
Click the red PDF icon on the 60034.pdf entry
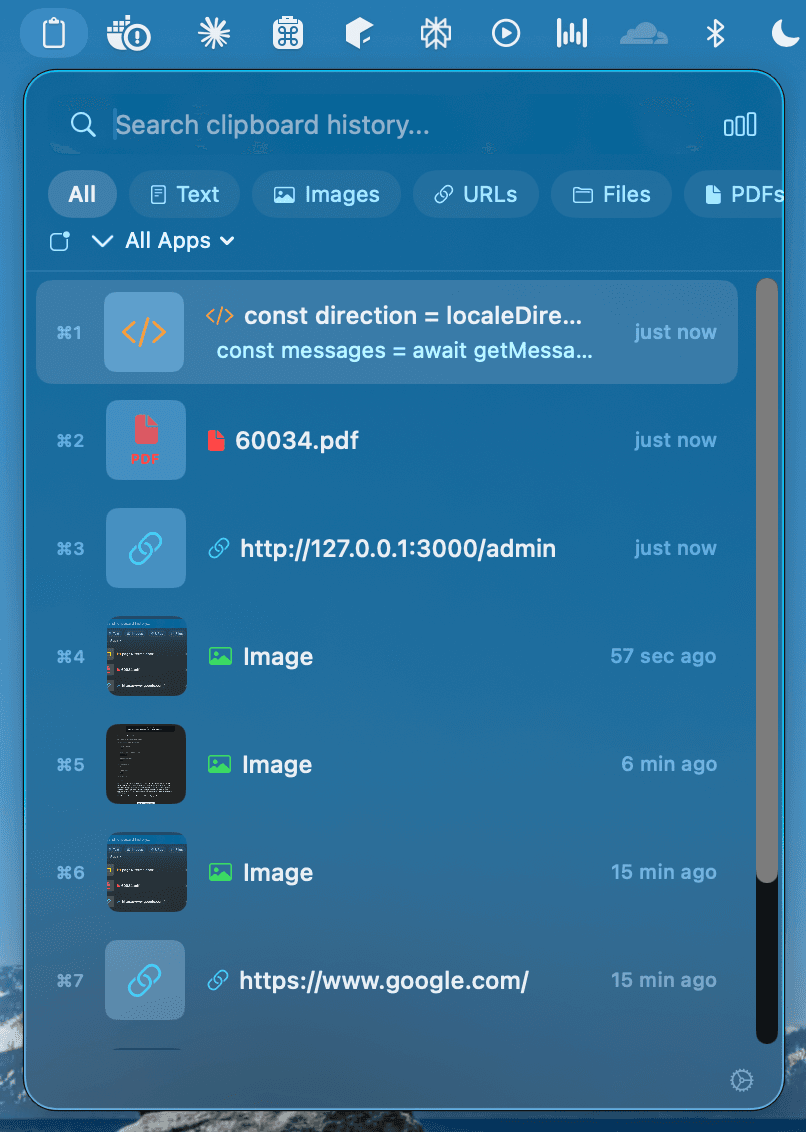click(x=145, y=439)
